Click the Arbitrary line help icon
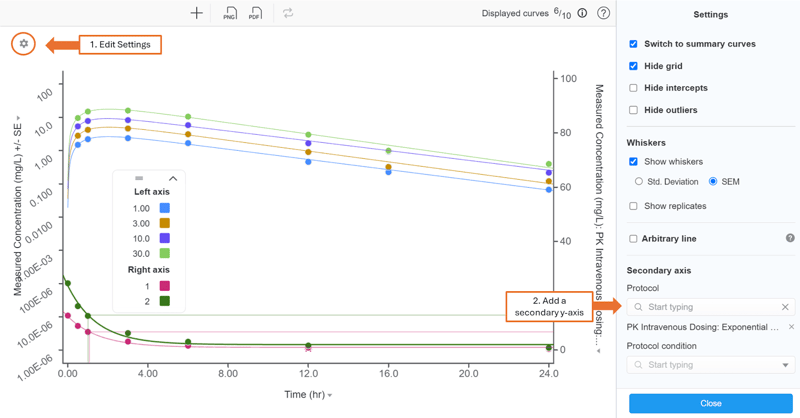 tap(790, 238)
